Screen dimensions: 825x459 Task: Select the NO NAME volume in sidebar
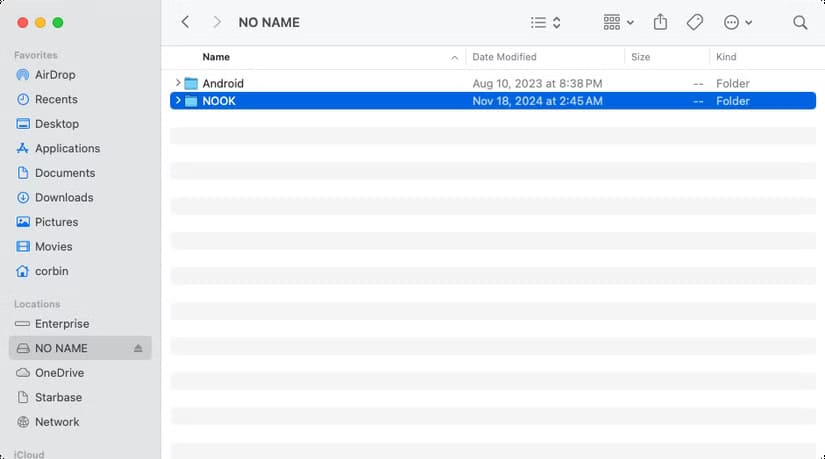(80, 348)
